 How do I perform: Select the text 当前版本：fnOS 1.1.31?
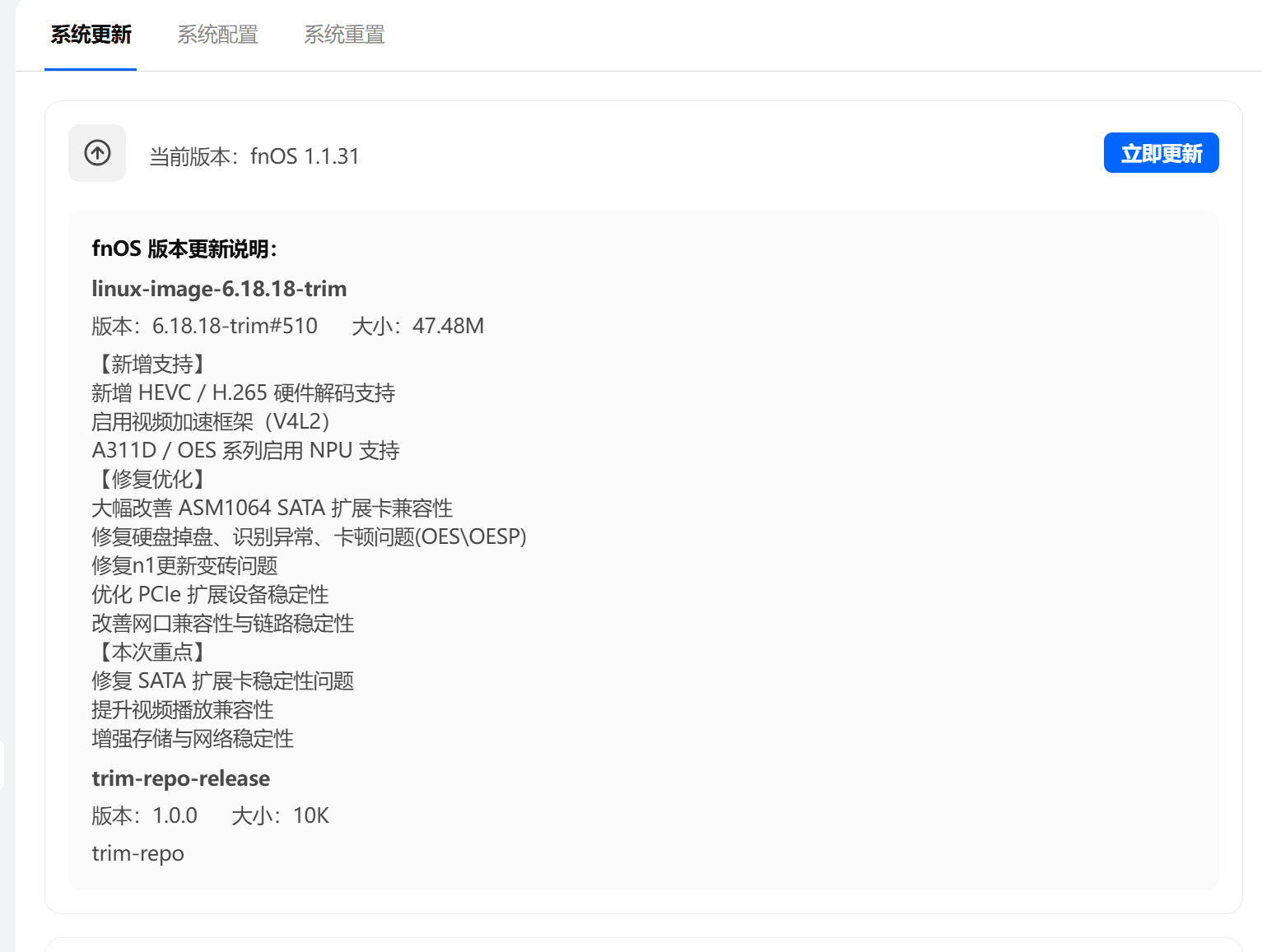pos(254,156)
